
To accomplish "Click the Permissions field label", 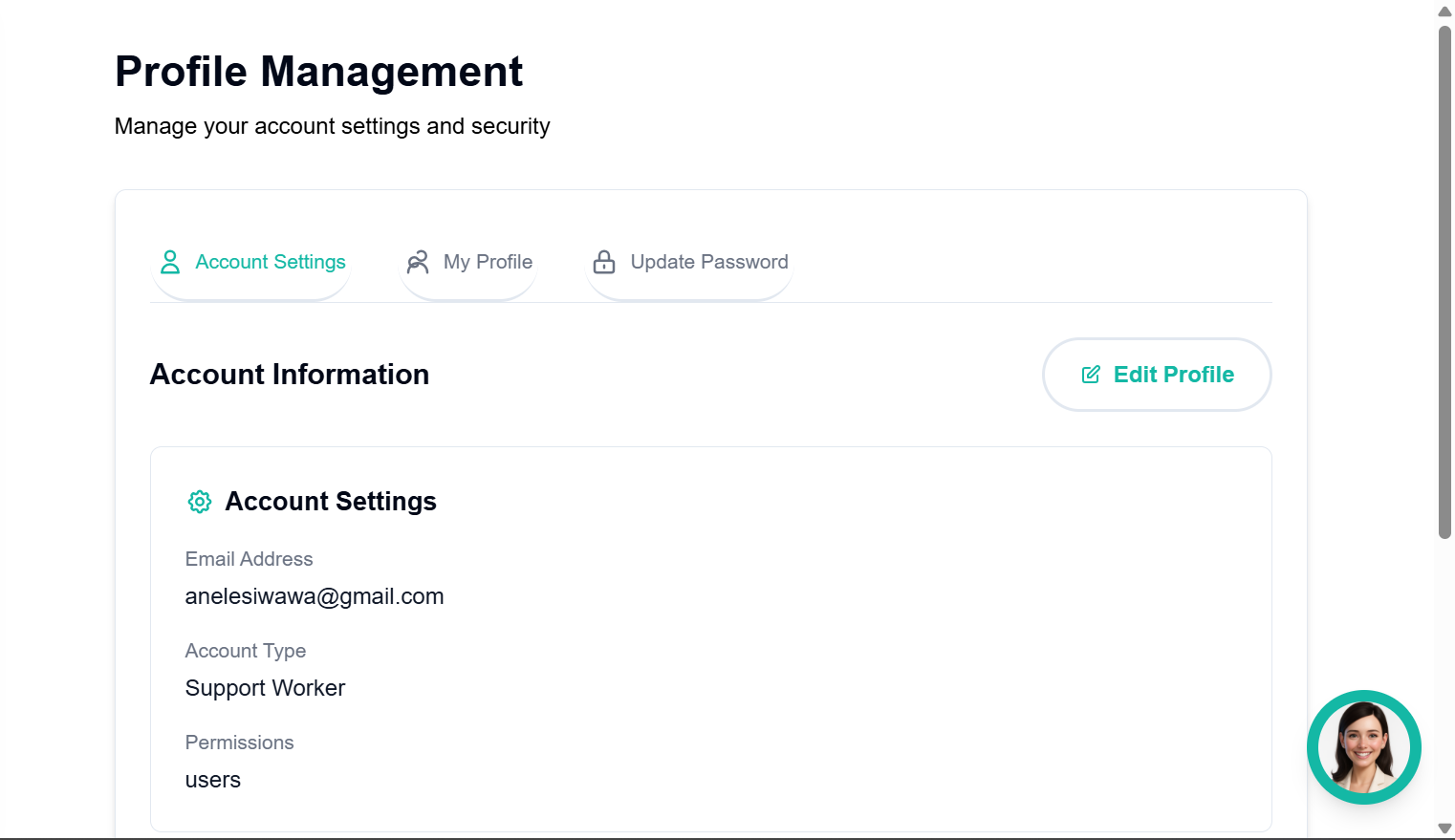I will [x=239, y=743].
